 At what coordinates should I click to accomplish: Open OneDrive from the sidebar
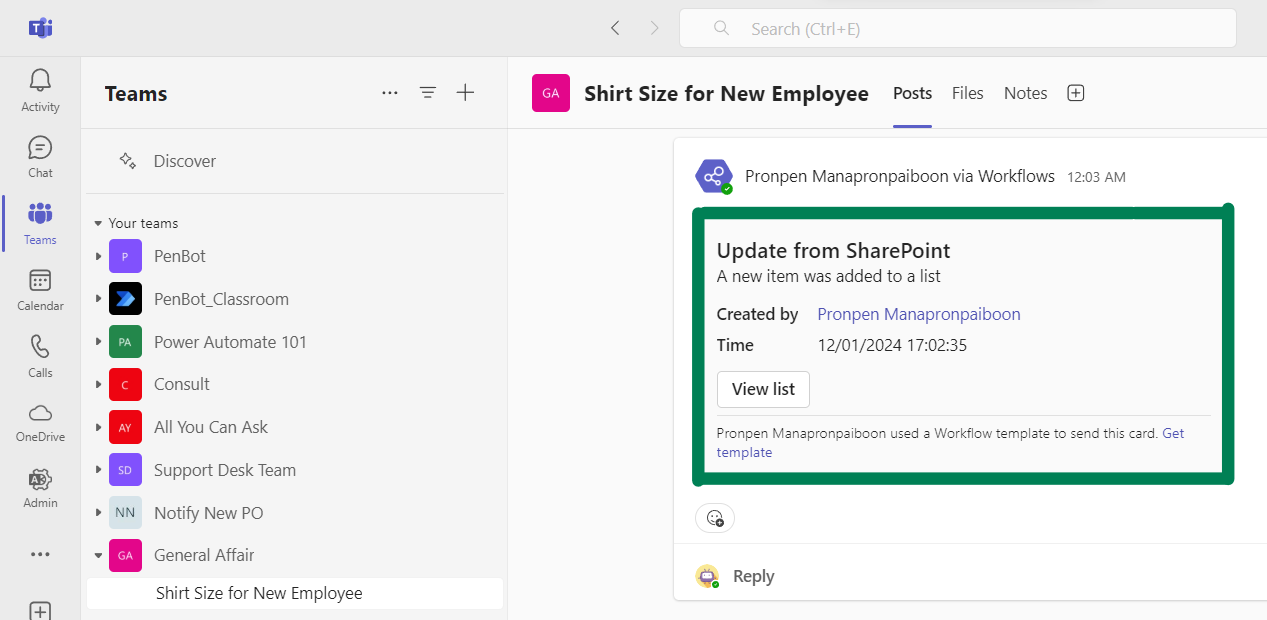click(x=39, y=422)
